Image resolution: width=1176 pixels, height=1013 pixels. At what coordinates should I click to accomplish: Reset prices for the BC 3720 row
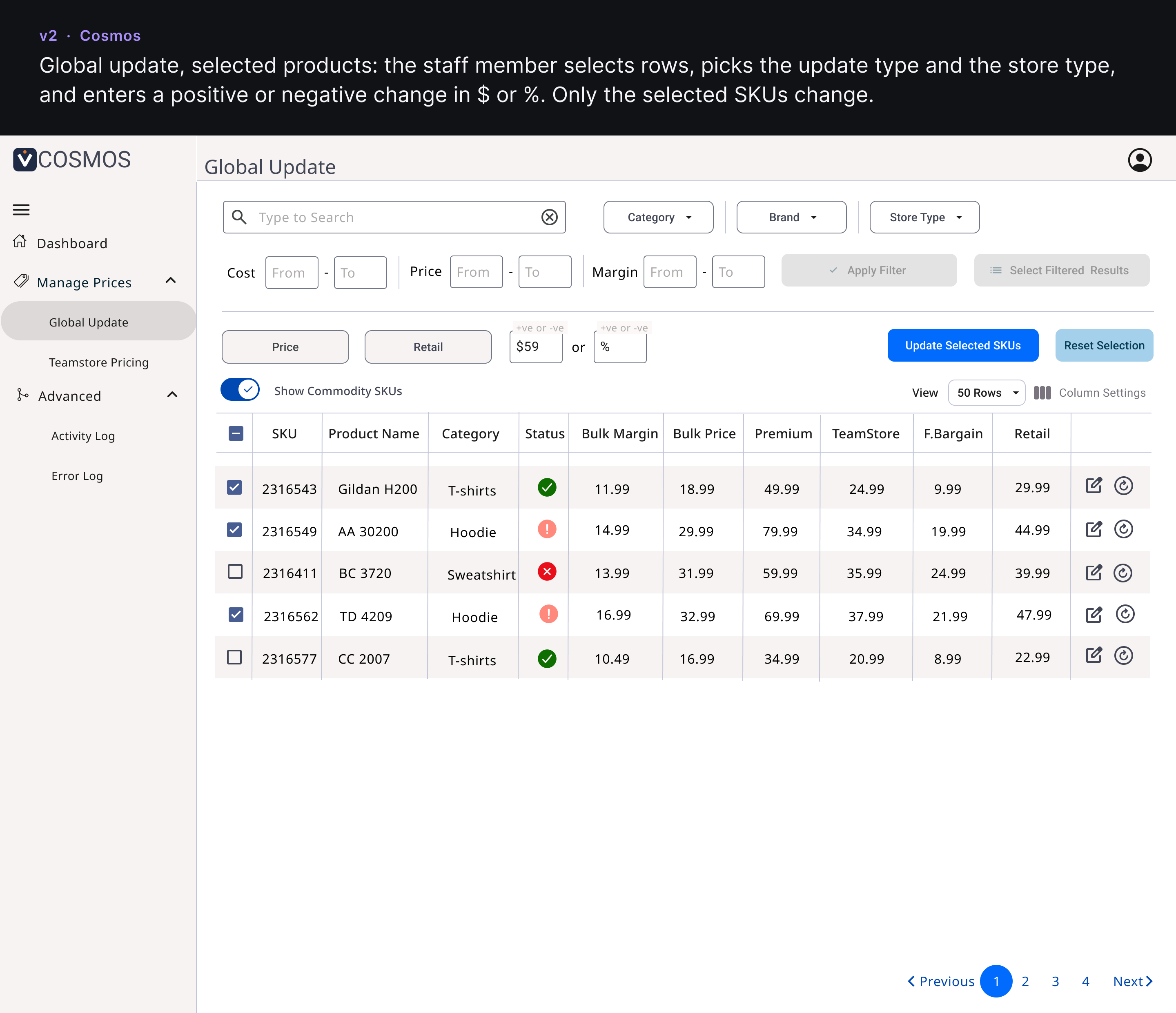click(1123, 573)
